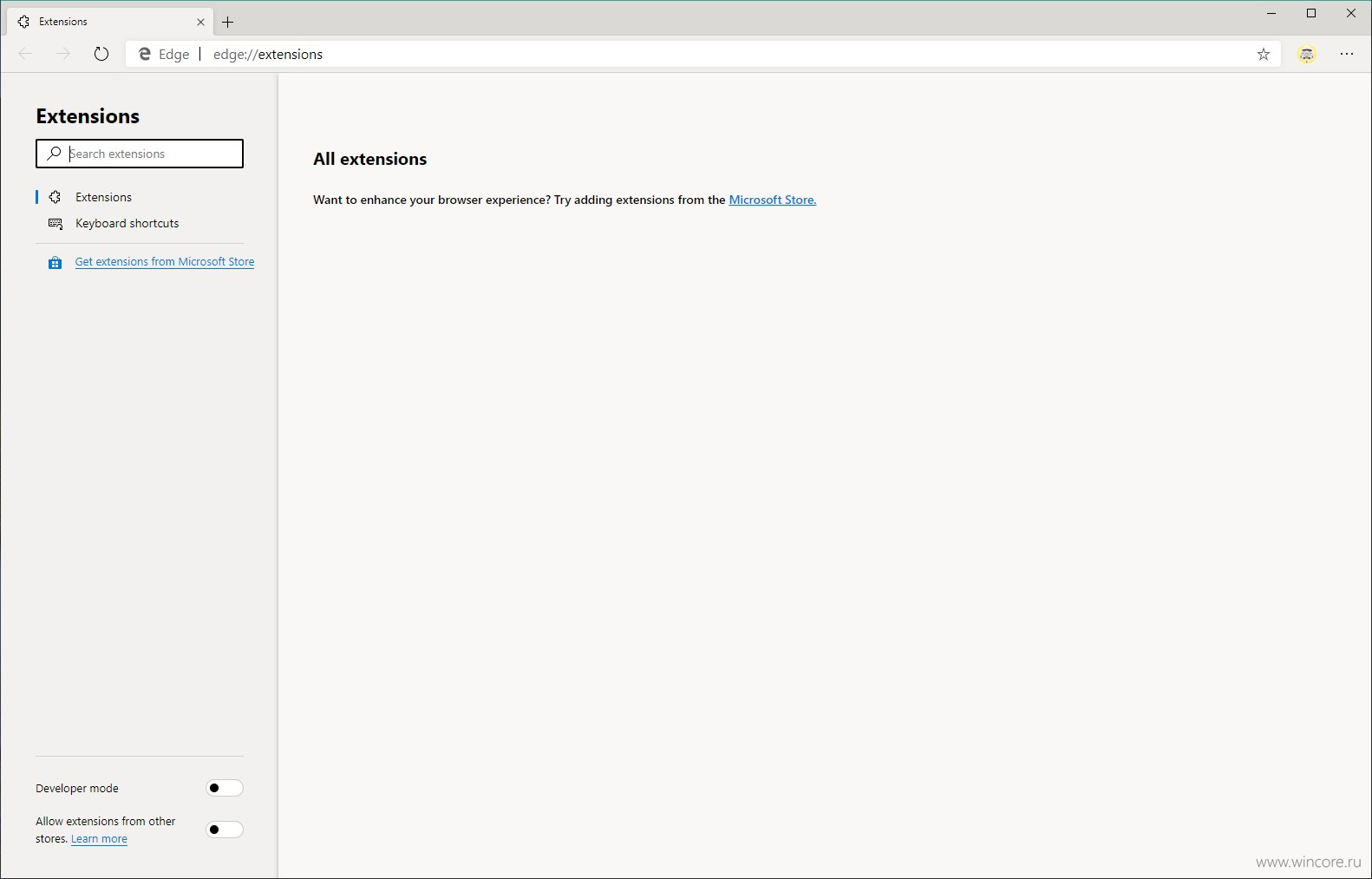
Task: Click the All extensions heading
Action: 370,159
